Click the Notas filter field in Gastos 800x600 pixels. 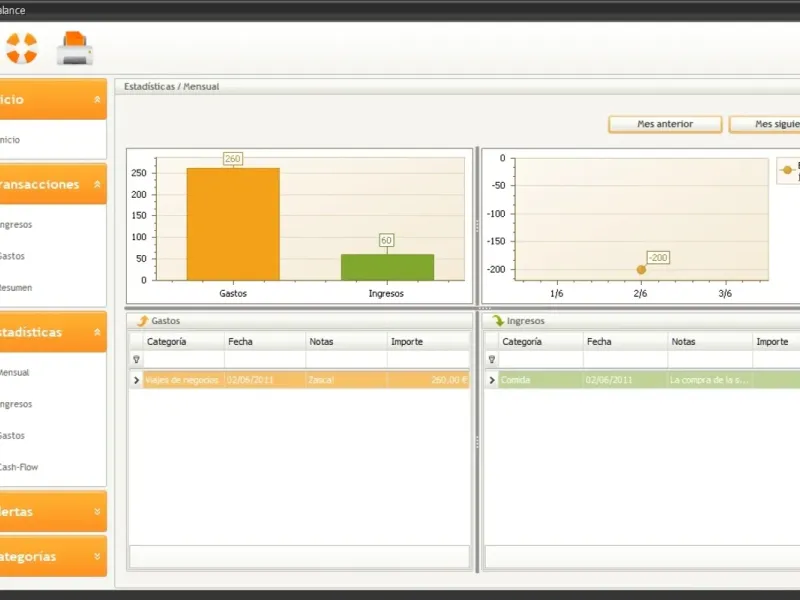346,359
